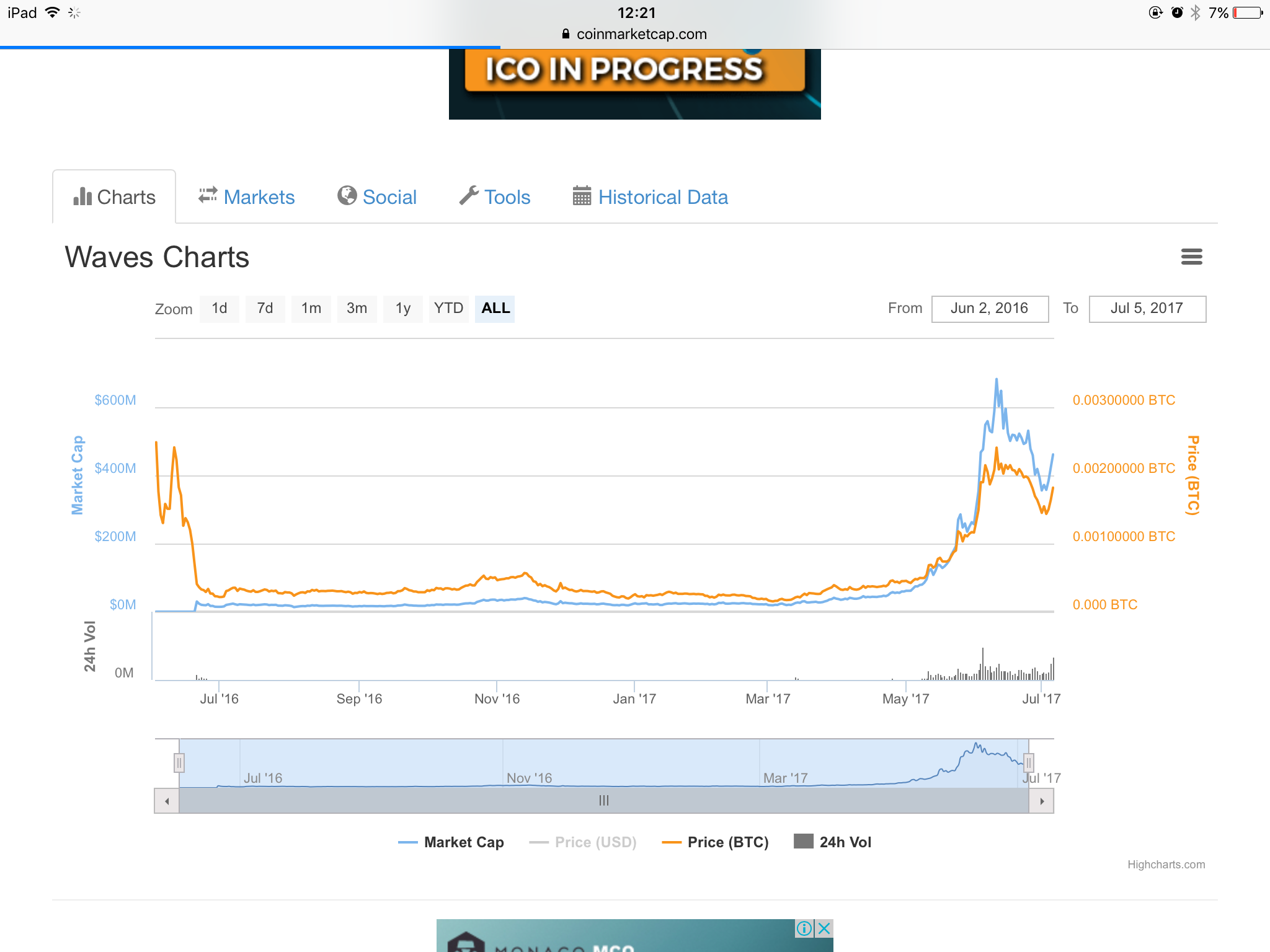The width and height of the screenshot is (1270, 952).
Task: Click the Social globe icon
Action: (x=347, y=195)
